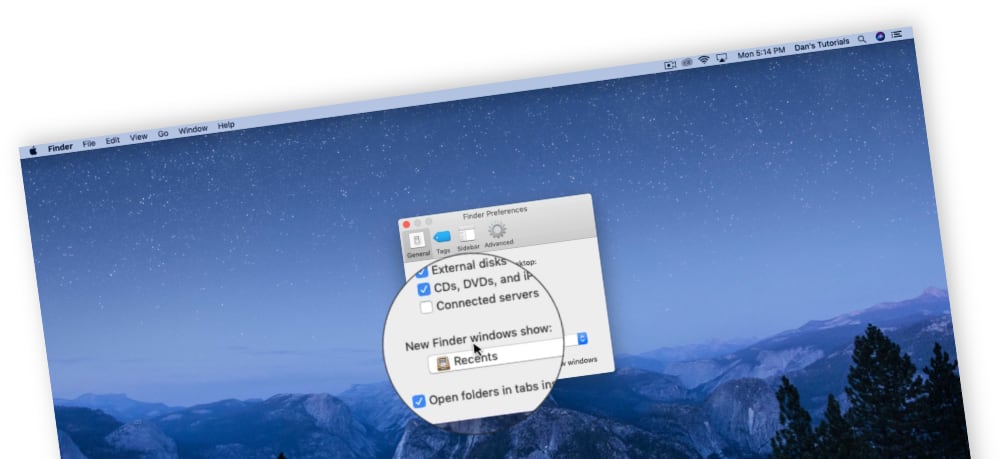Click the Mon 5:14 PM clock

point(760,52)
